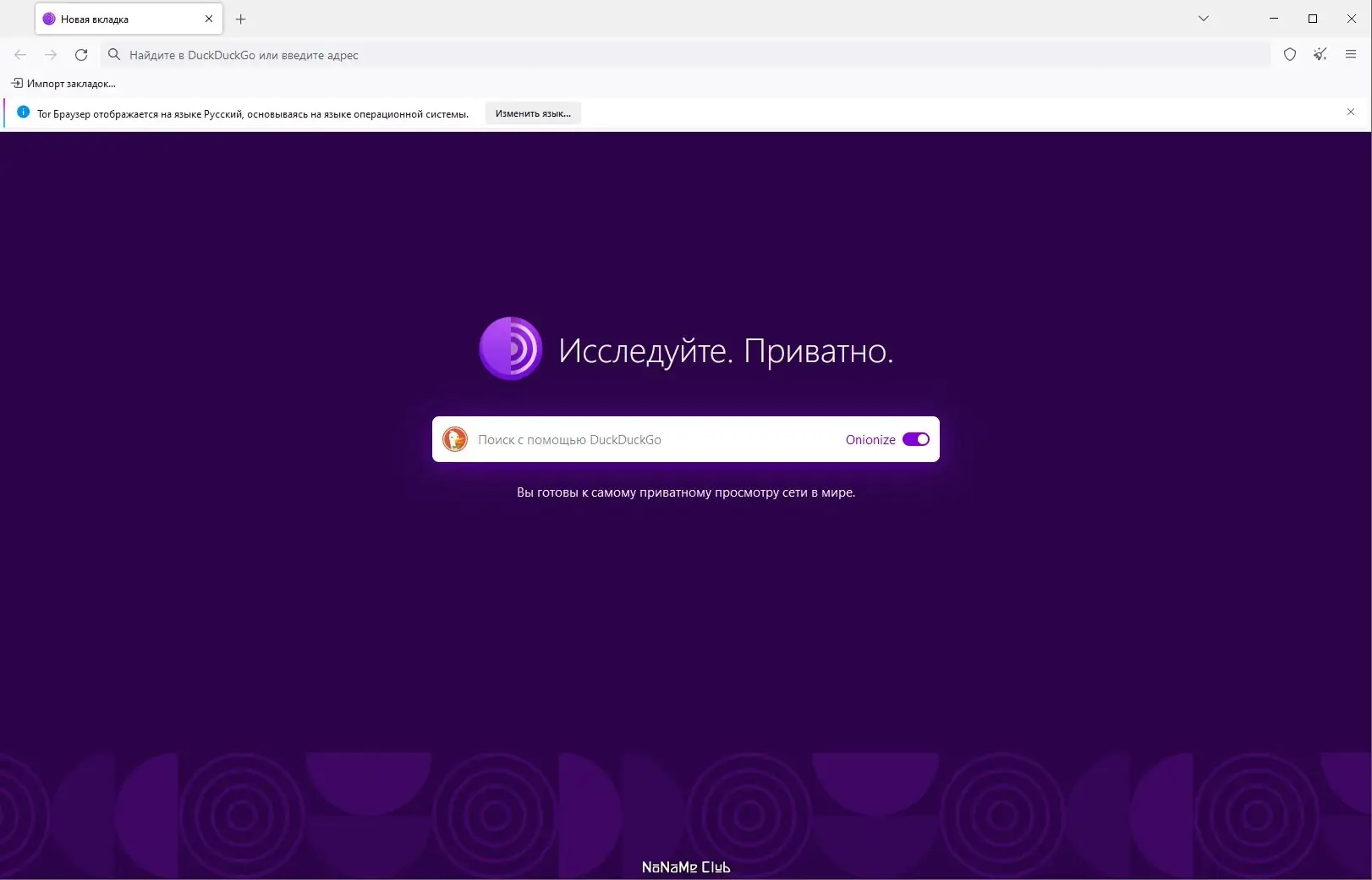Image resolution: width=1372 pixels, height=880 pixels.
Task: Click the address bar field
Action: pyautogui.click(x=685, y=55)
